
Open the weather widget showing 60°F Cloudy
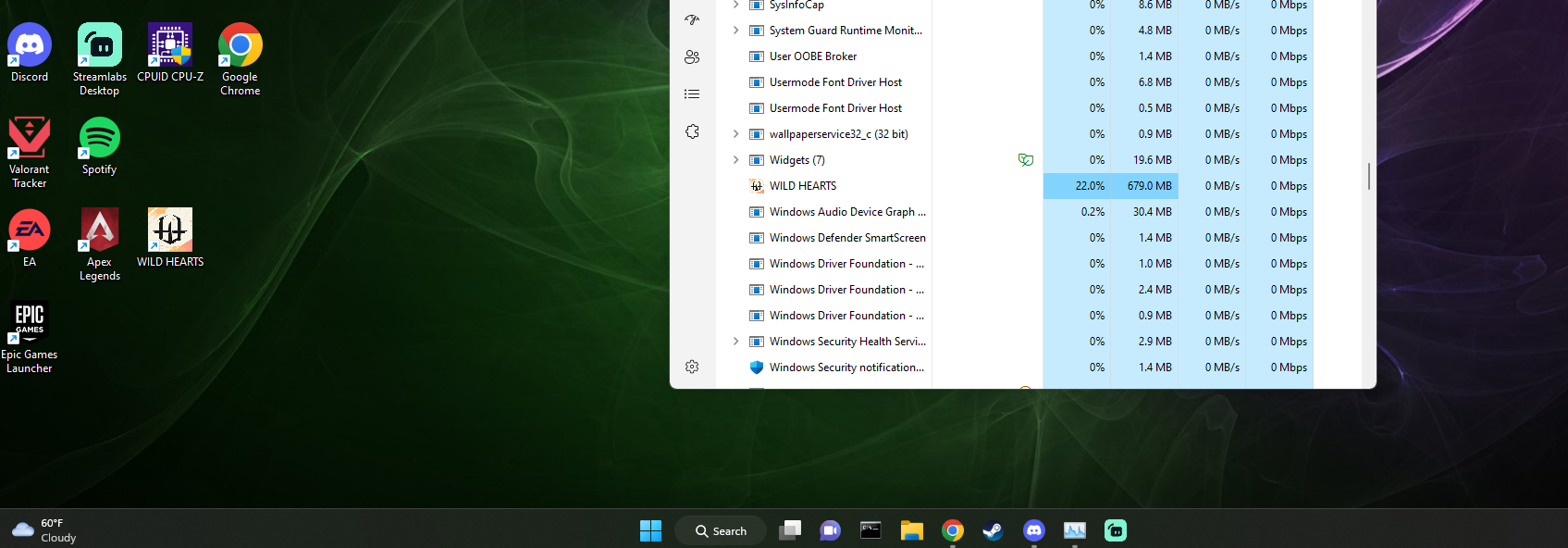click(x=44, y=530)
